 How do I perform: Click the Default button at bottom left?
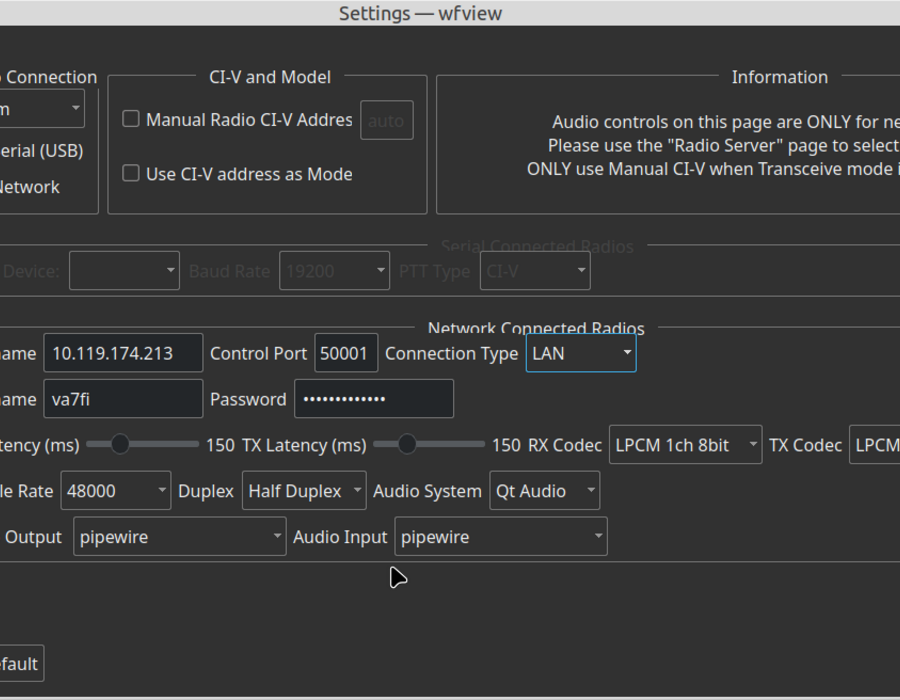coord(21,663)
